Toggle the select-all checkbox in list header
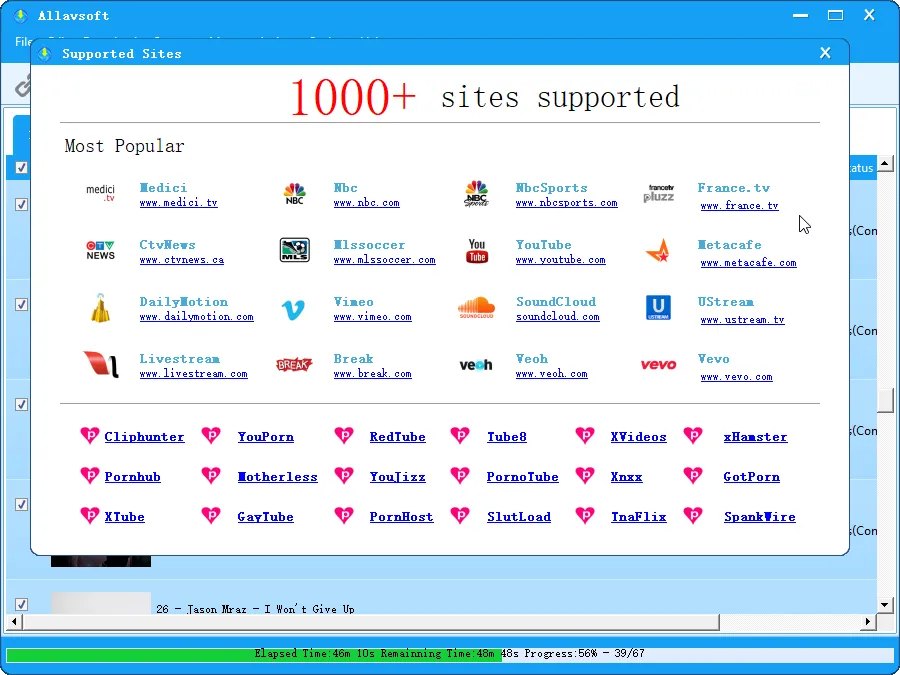The image size is (900, 675). tap(21, 168)
